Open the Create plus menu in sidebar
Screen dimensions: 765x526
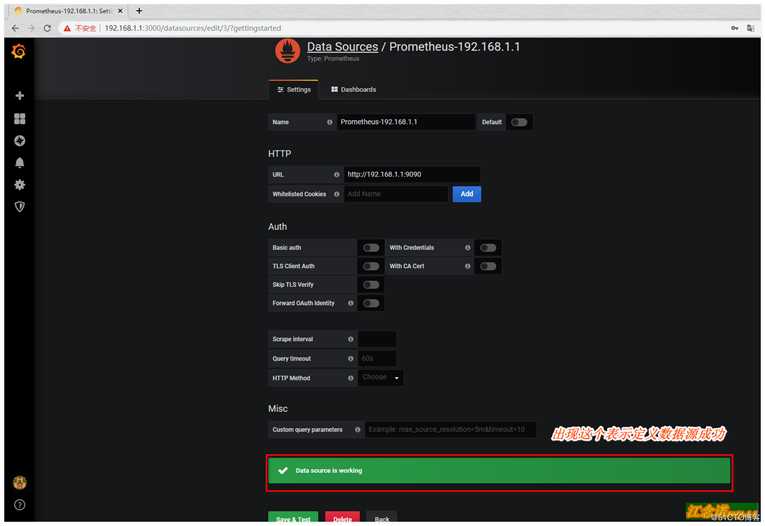coord(20,95)
